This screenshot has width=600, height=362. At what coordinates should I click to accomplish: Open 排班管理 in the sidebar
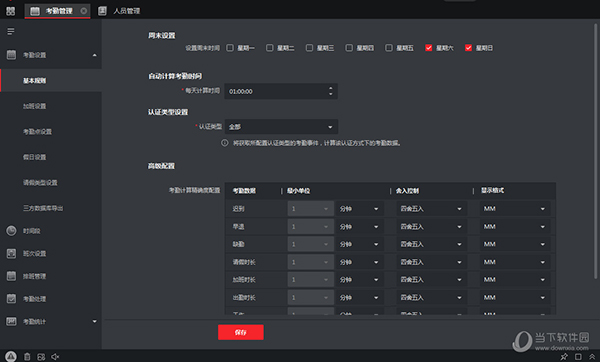coord(34,276)
